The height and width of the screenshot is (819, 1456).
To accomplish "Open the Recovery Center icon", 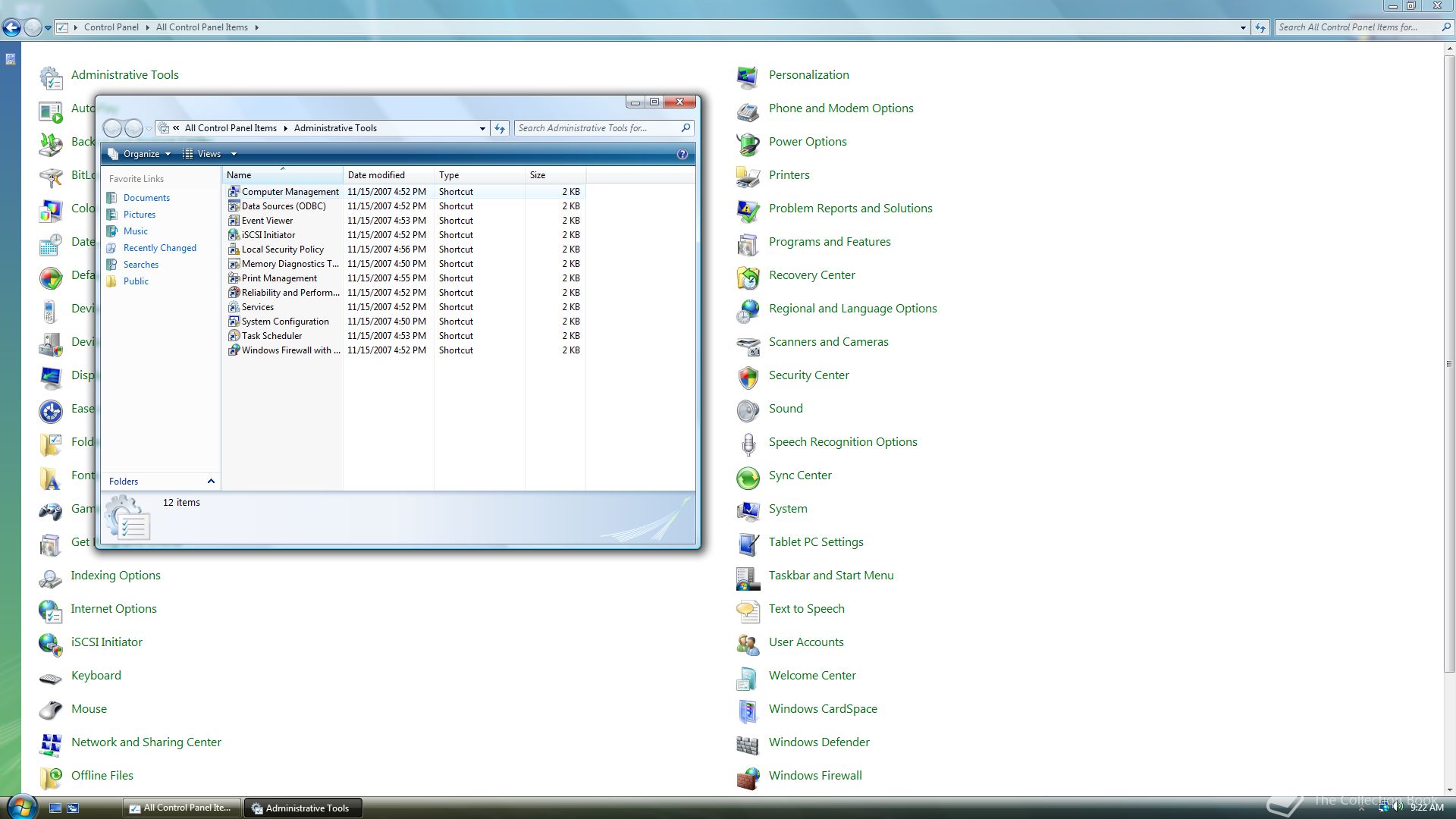I will point(748,276).
